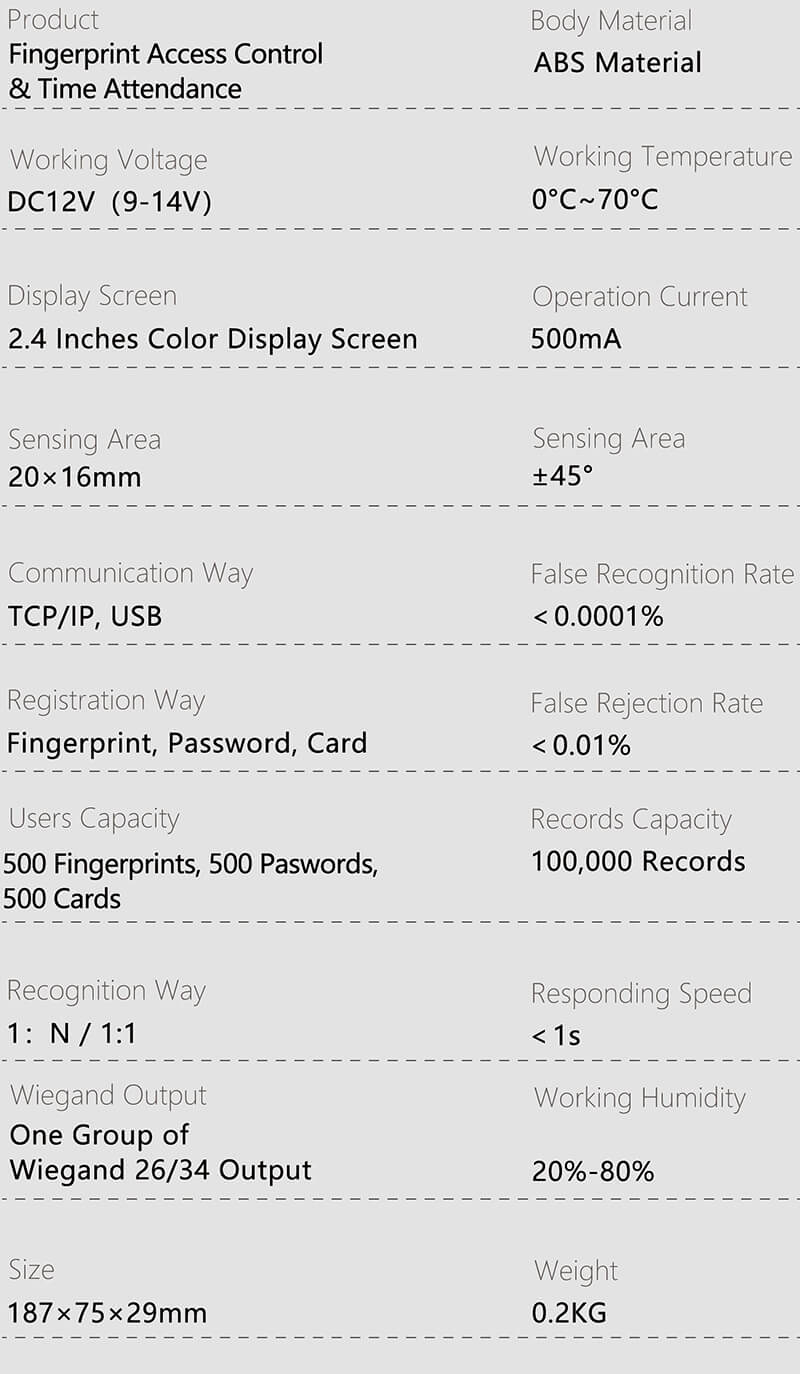
Task: Select the <0.01% false rejection rate
Action: tap(582, 745)
